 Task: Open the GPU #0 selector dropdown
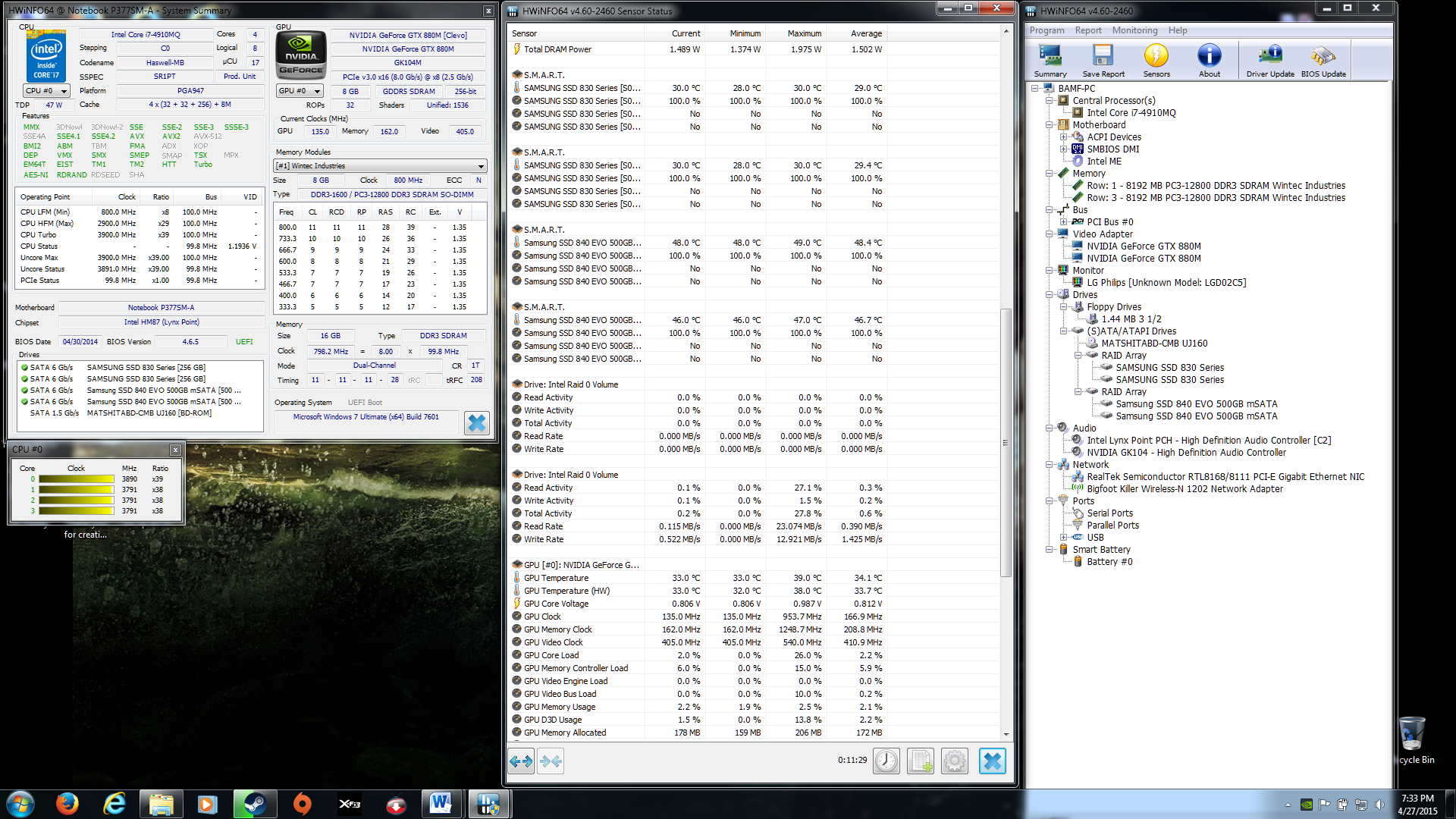click(300, 91)
